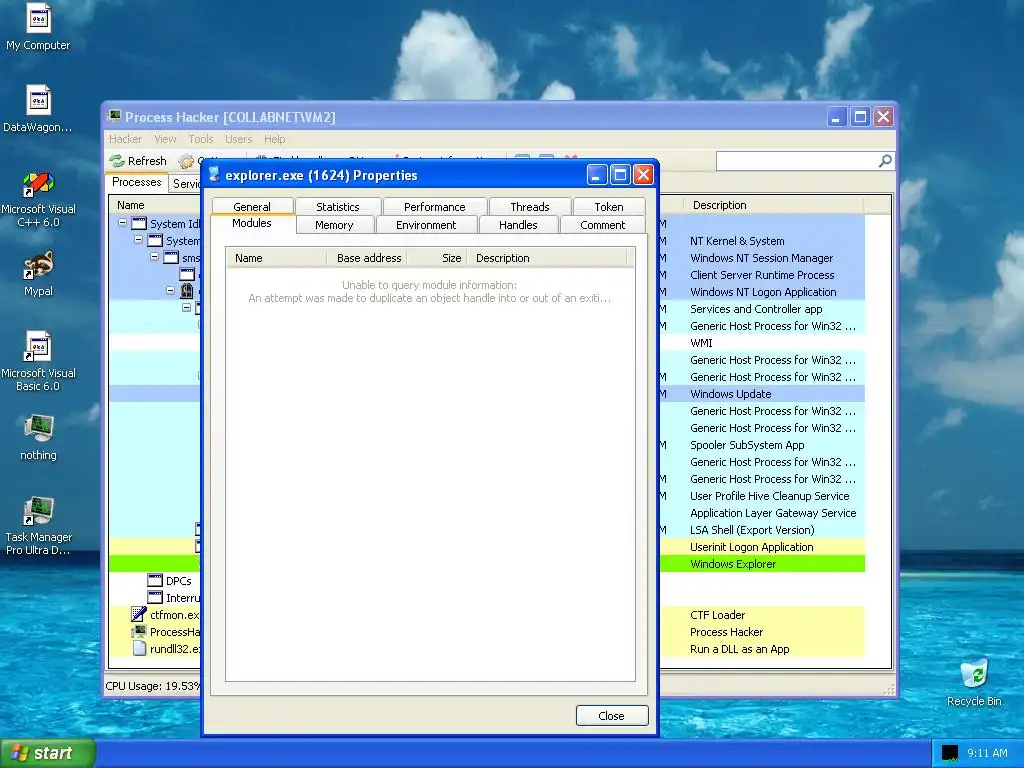The image size is (1024, 768).
Task: Click explorer.exe Properties title bar icon
Action: (x=214, y=174)
